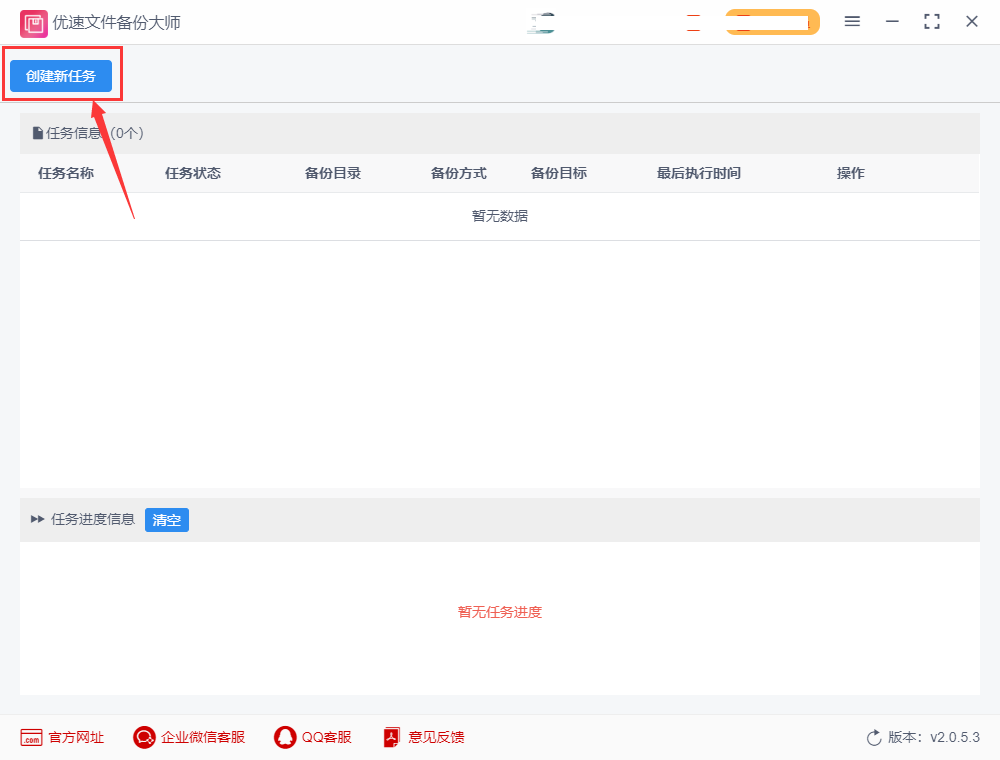
Task: Click the .com website icon
Action: tap(31, 738)
